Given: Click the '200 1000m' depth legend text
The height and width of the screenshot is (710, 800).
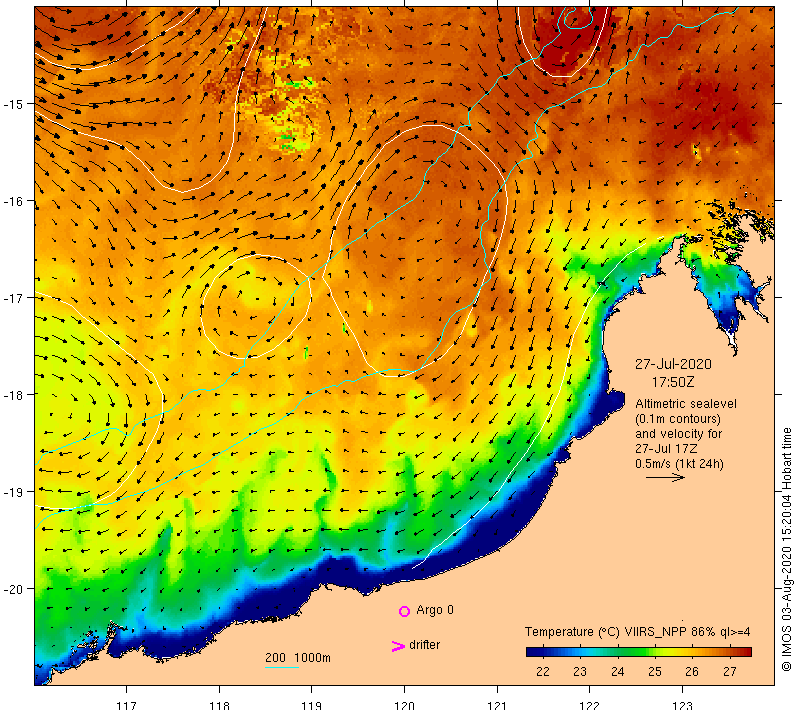Looking at the screenshot, I should [x=298, y=658].
